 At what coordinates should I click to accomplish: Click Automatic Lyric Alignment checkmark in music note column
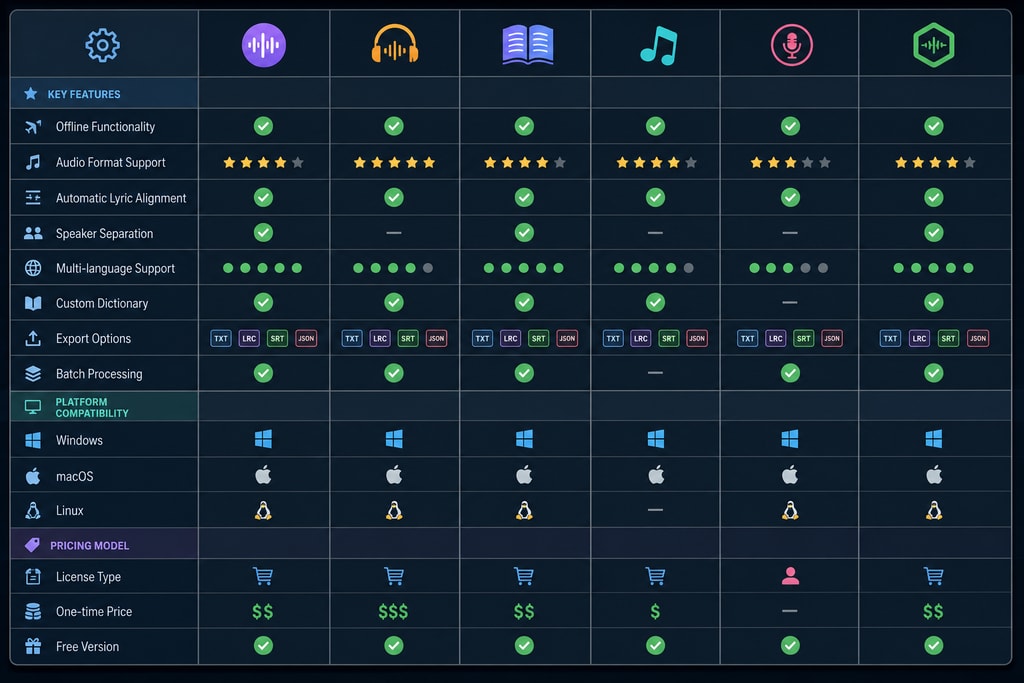coord(656,197)
